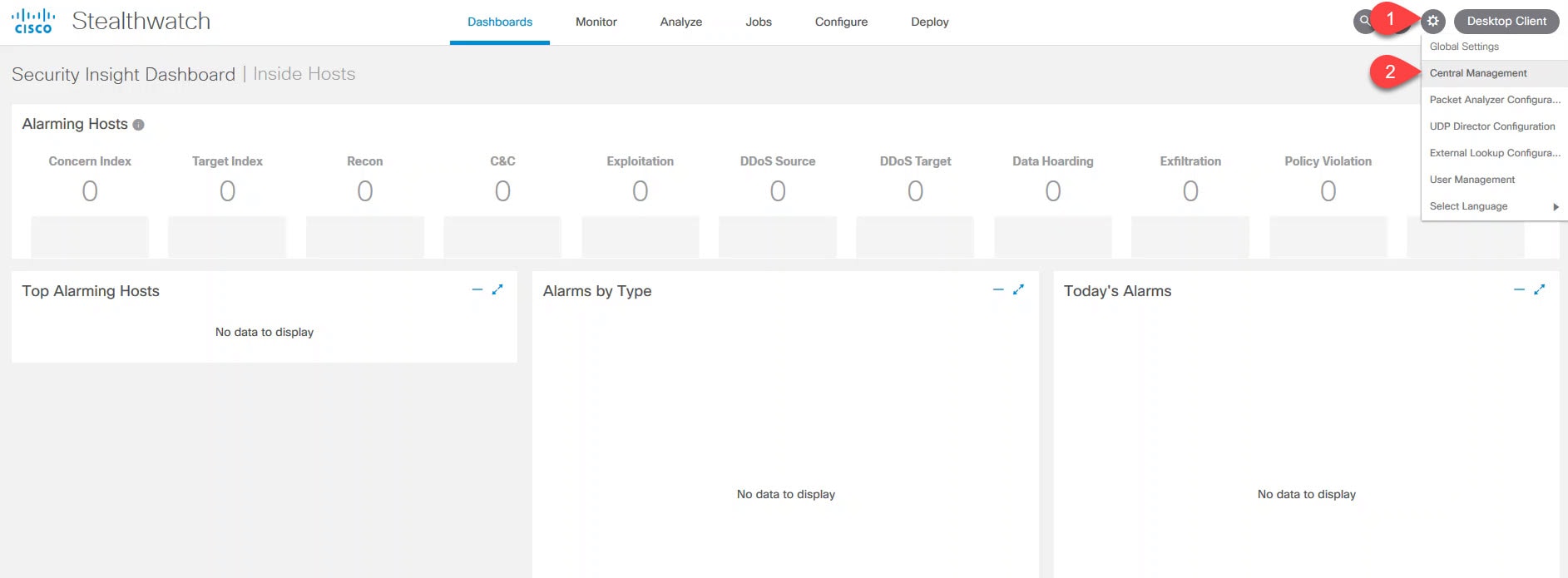Viewport: 1568px width, 578px height.
Task: Open UDP Director Configuration
Action: [x=1494, y=126]
